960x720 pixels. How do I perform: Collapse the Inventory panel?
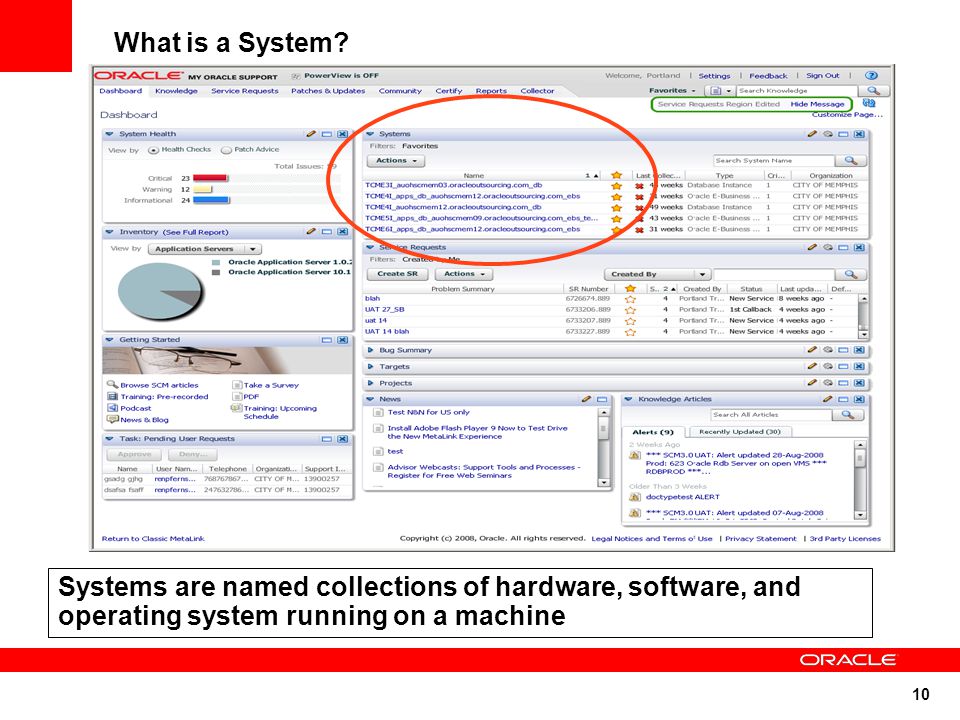(109, 232)
